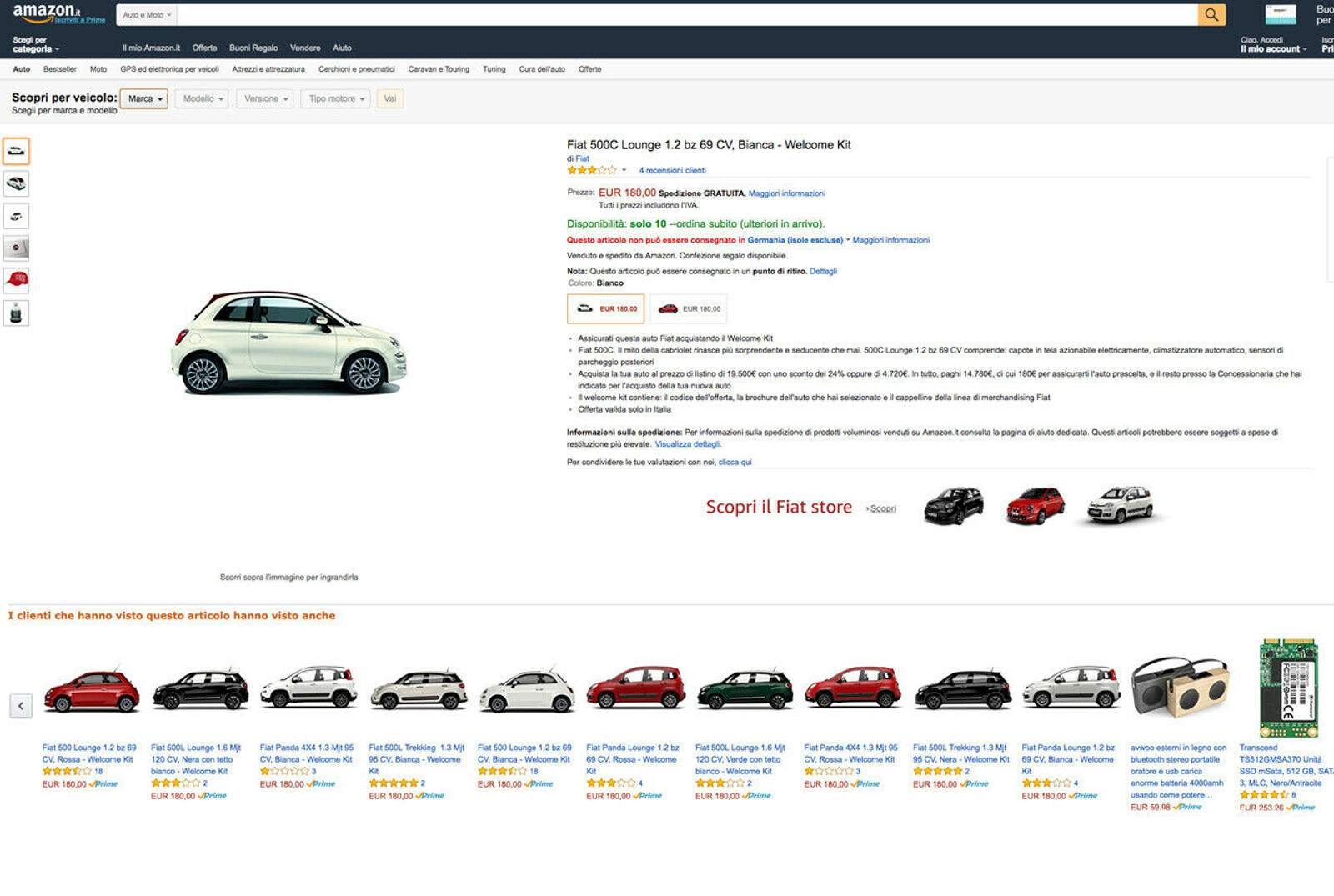
Task: Select the dark key fob thumbnail
Action: click(16, 313)
